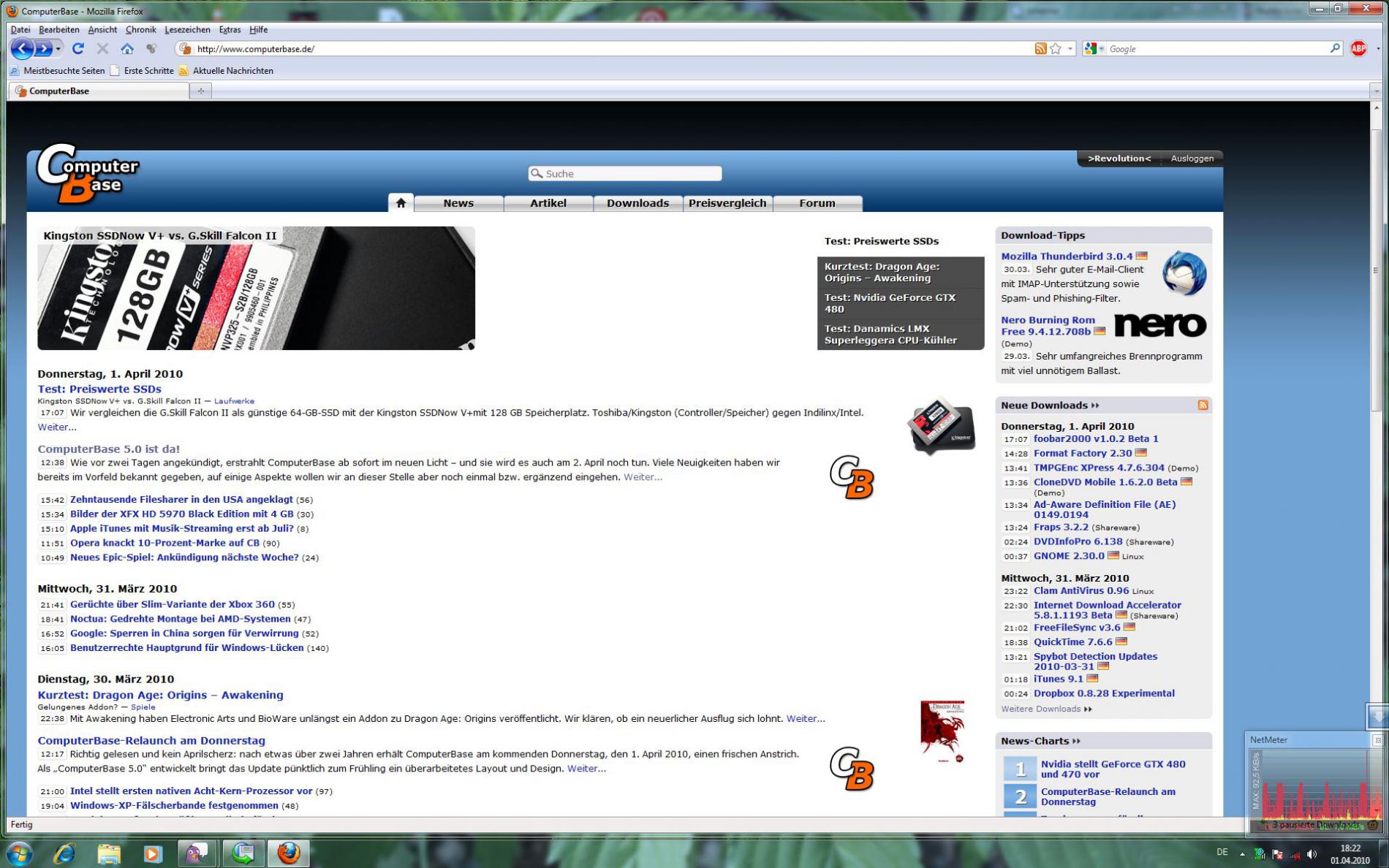Screen dimensions: 1389x868
Task: Switch to the Downloads tab
Action: (x=637, y=203)
